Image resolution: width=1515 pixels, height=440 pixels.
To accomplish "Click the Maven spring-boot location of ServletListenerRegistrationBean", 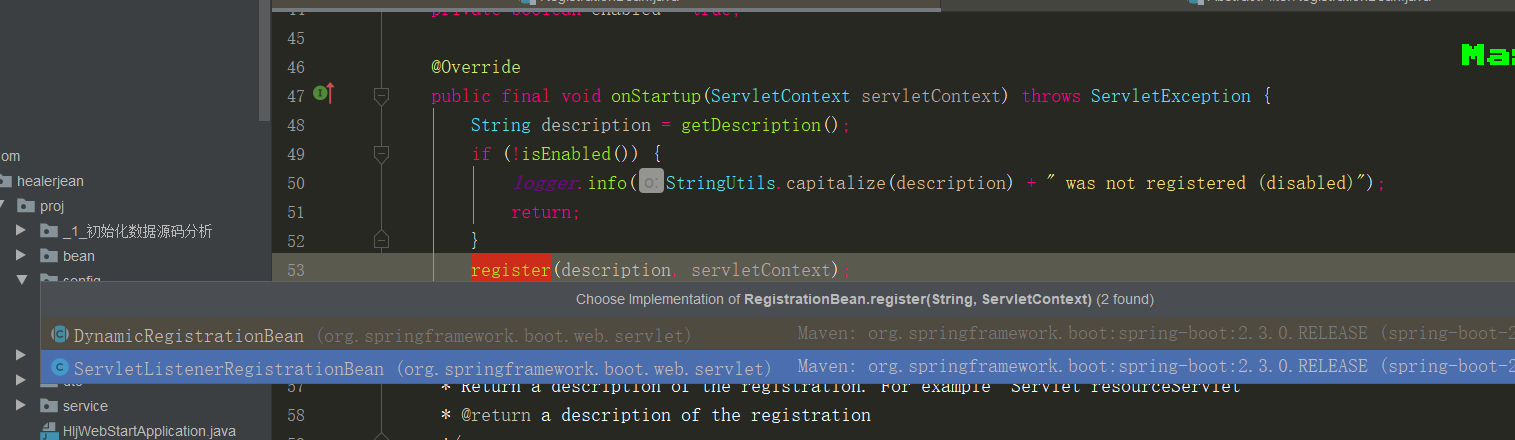I will 1156,367.
